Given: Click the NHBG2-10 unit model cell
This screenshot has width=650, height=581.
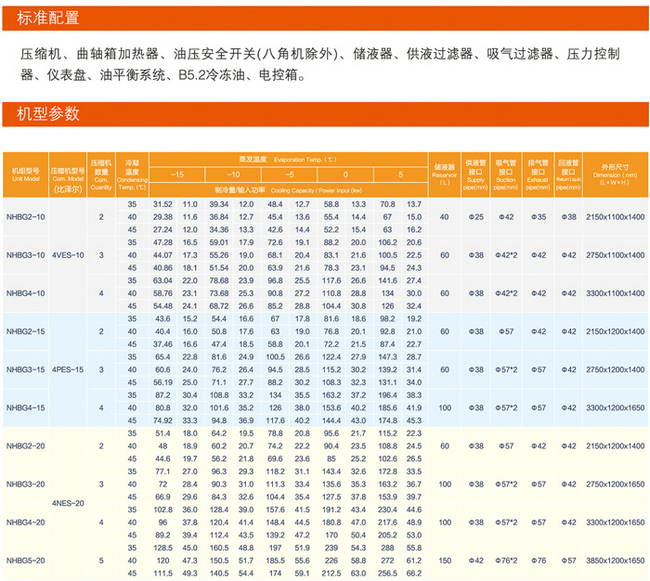Looking at the screenshot, I should (25, 216).
